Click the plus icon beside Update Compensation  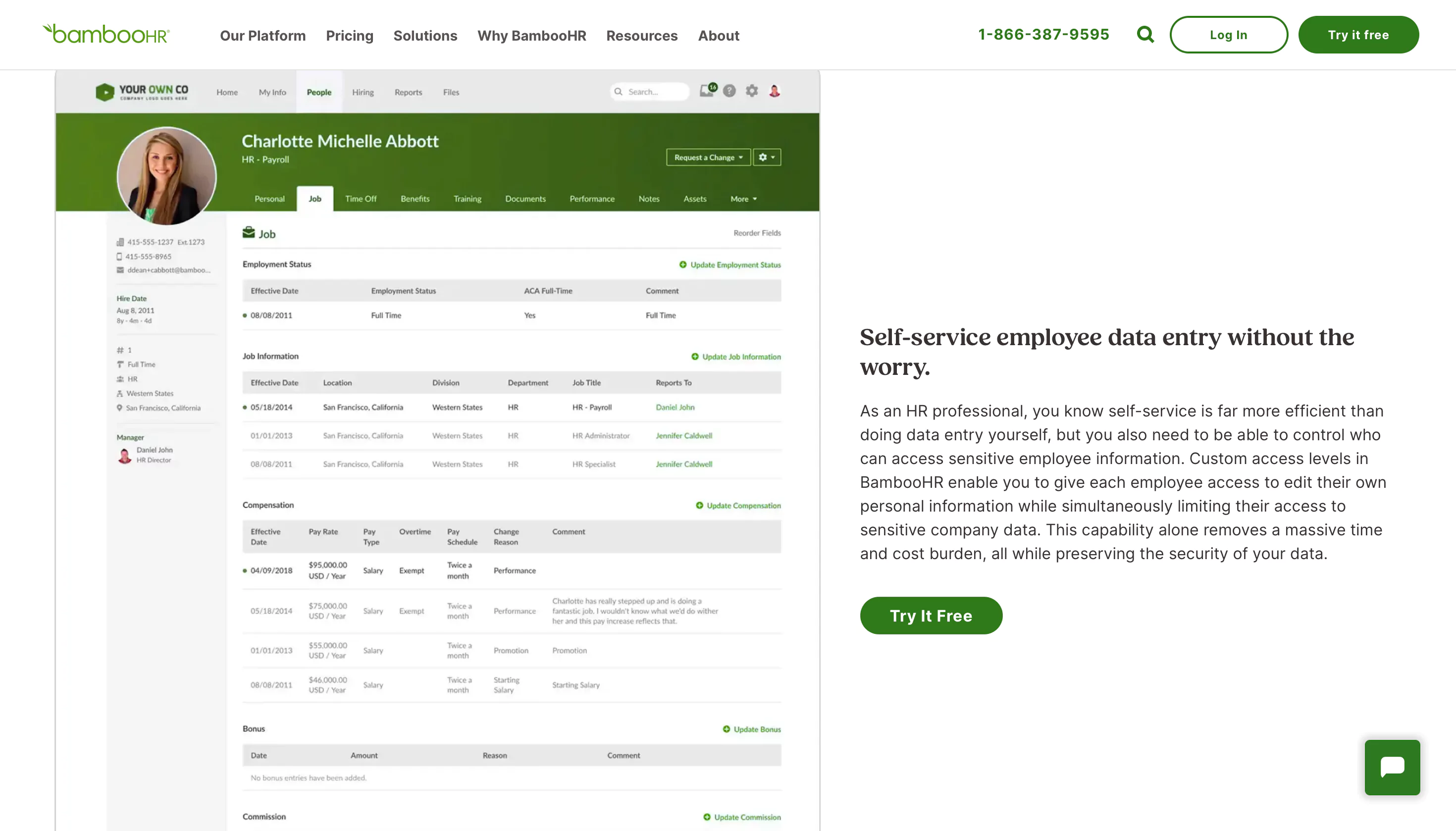[x=699, y=505]
